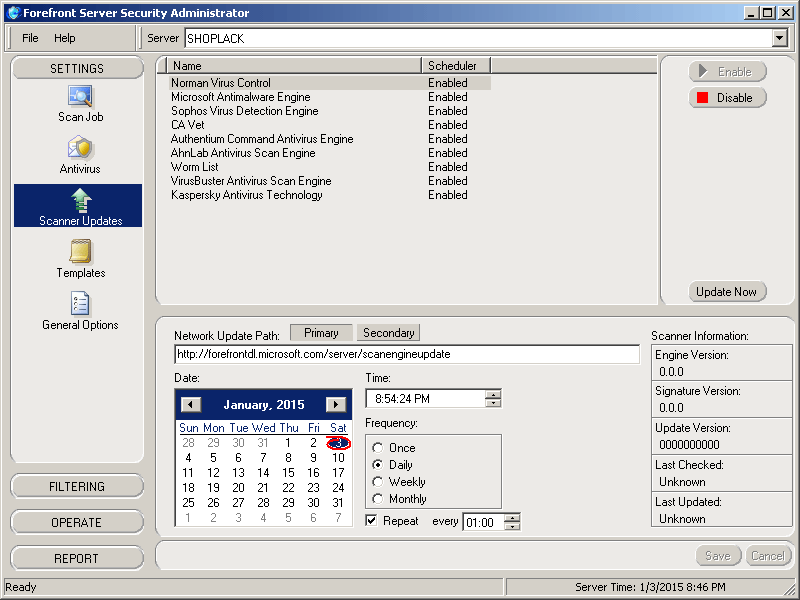
Task: Select Microsoft Antimalware Engine row
Action: pos(330,97)
